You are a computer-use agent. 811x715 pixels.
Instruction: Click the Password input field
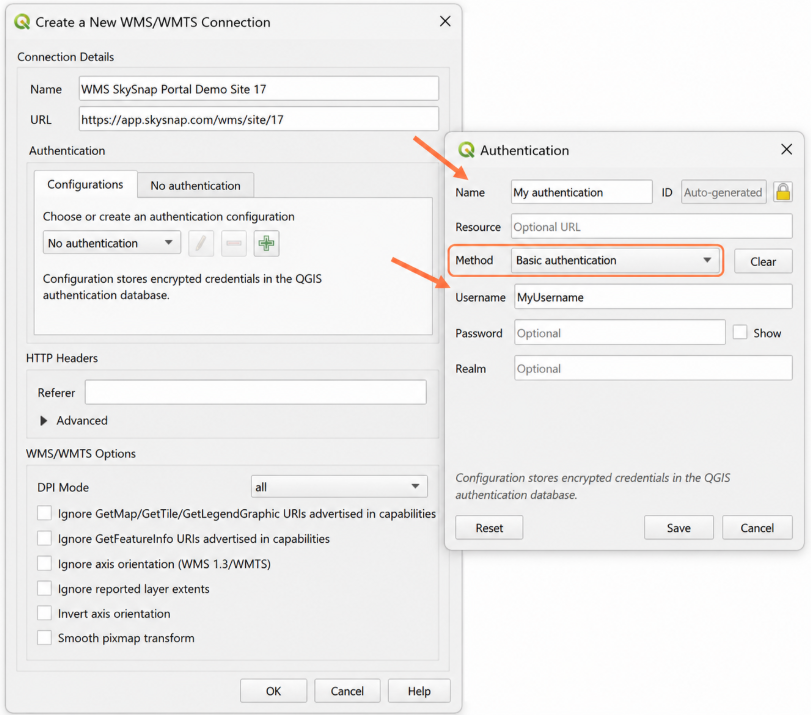(620, 333)
